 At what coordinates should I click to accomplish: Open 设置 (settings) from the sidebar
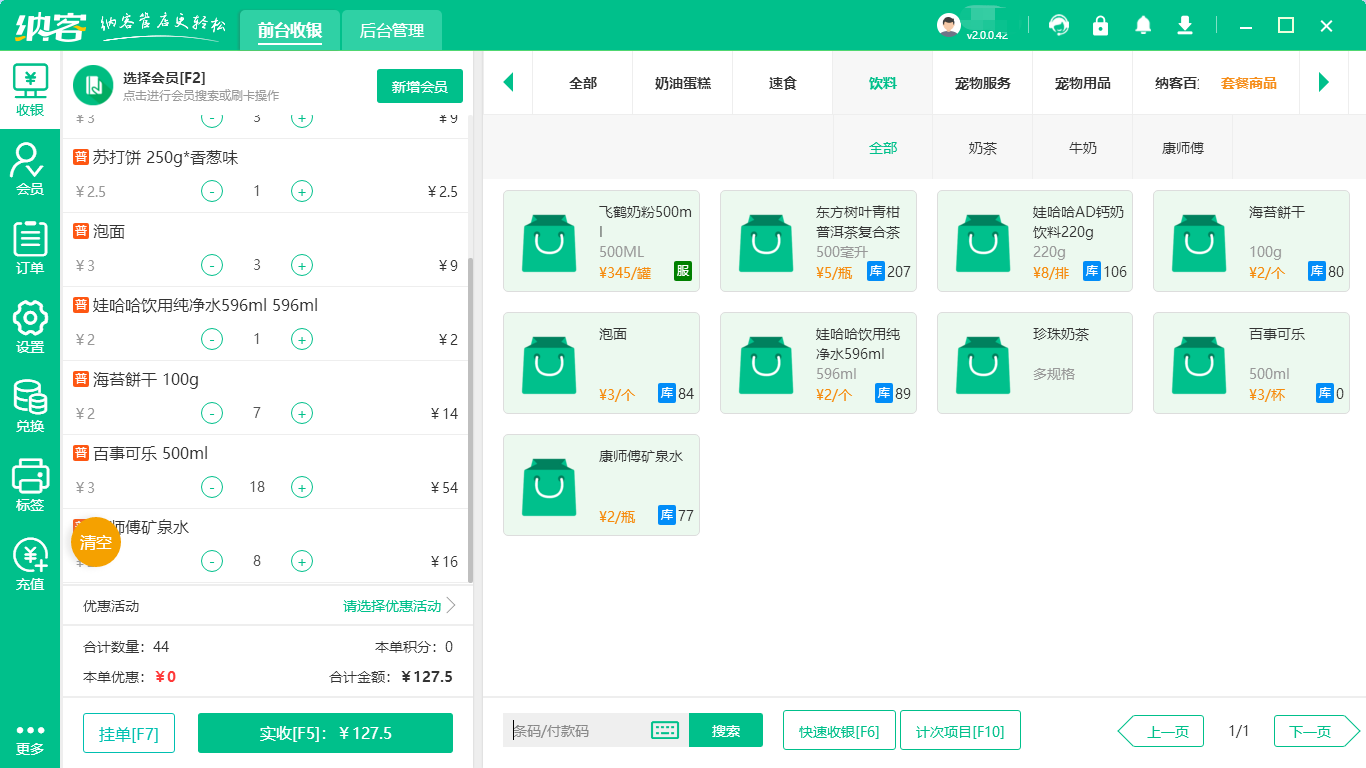point(29,325)
